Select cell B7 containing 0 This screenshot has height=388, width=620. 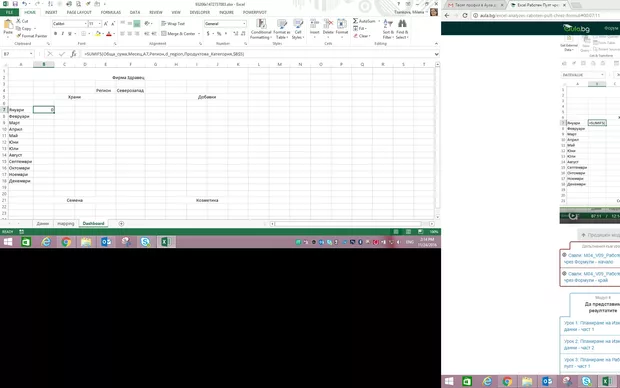[x=44, y=110]
